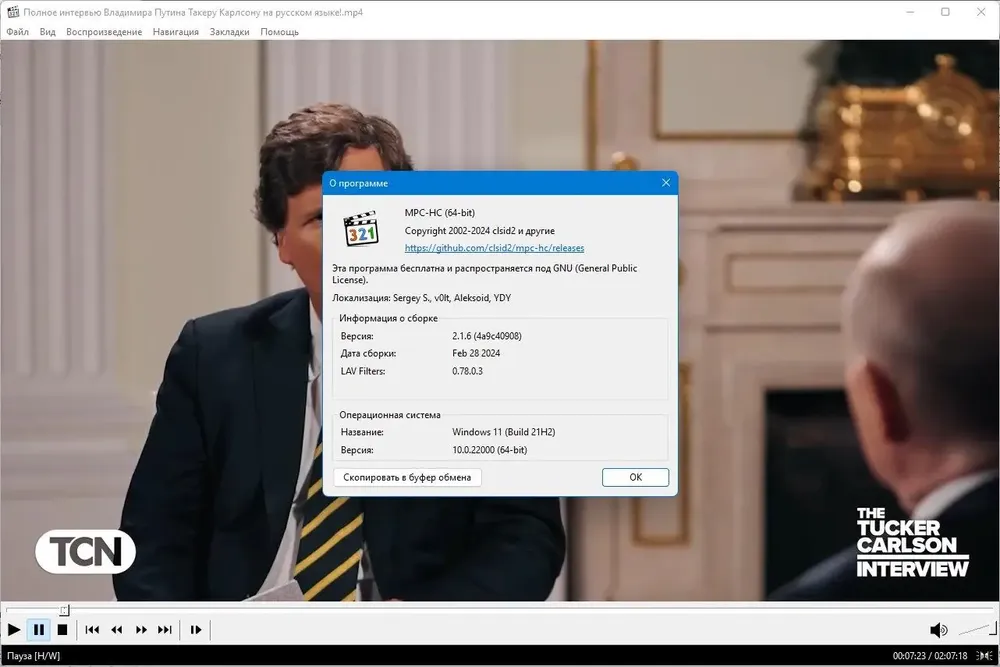Viewport: 1000px width, 667px height.
Task: Toggle the Pause button
Action: point(39,630)
